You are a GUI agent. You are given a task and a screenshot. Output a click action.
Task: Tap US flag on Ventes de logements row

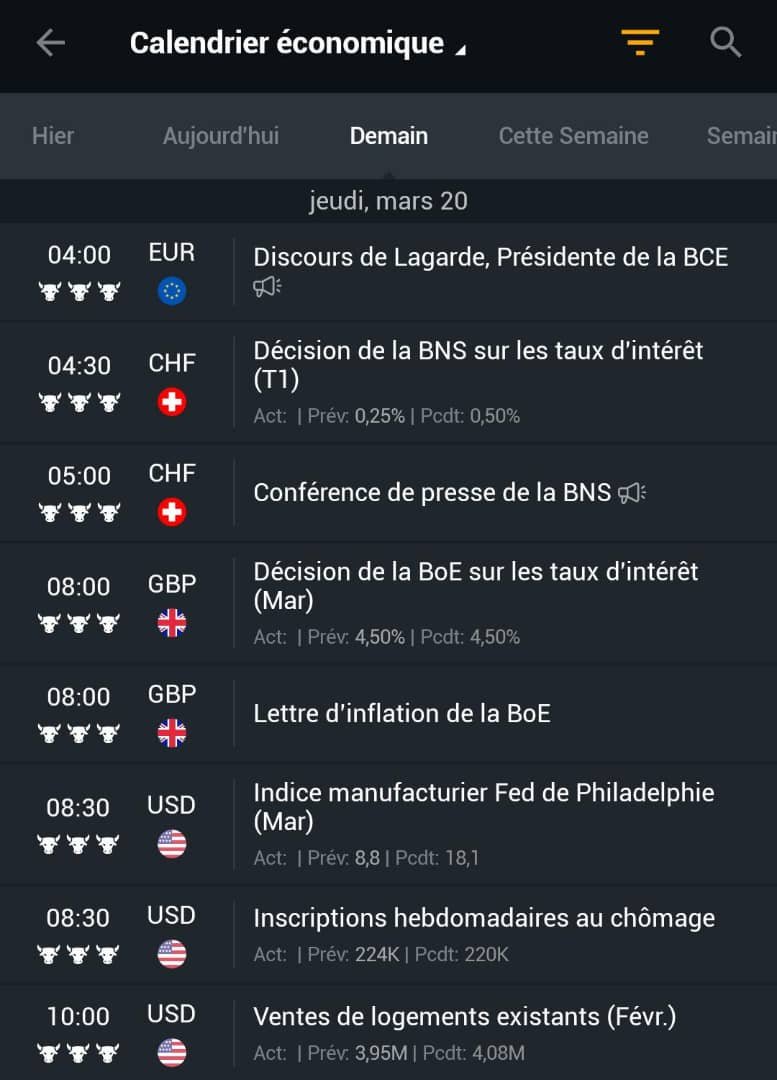pos(172,1052)
